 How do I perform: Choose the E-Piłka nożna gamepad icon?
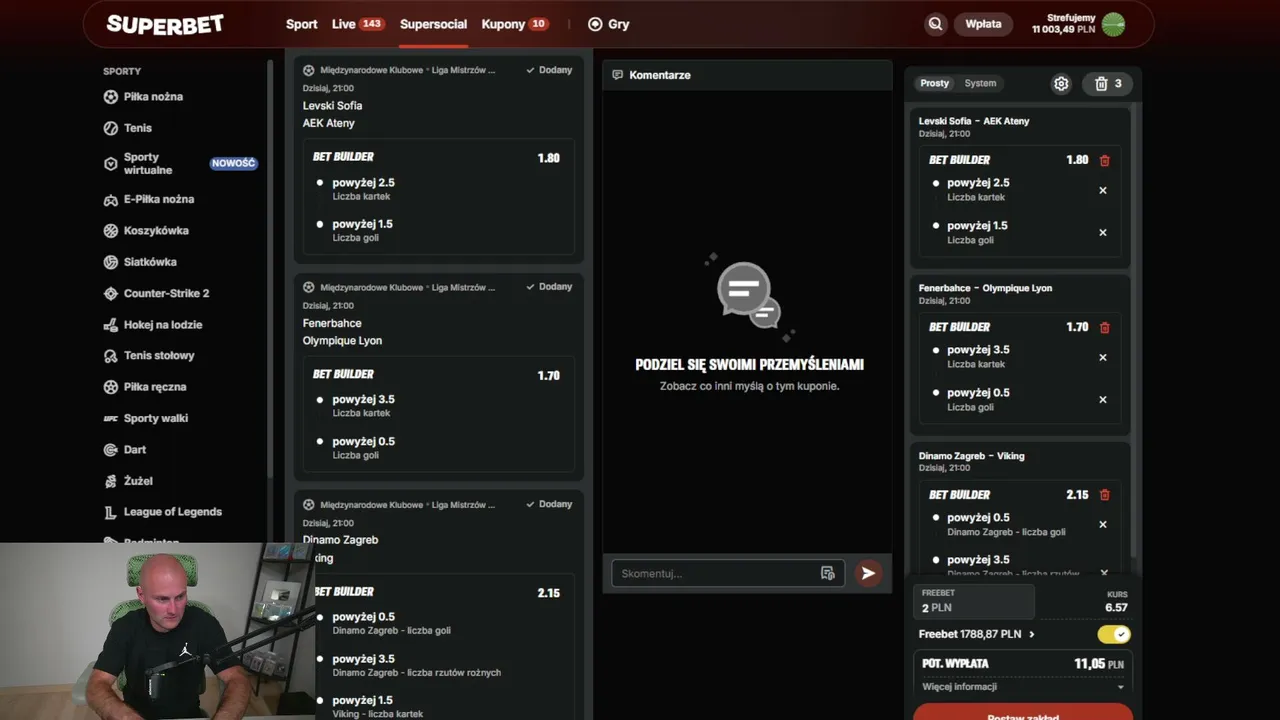pos(111,199)
